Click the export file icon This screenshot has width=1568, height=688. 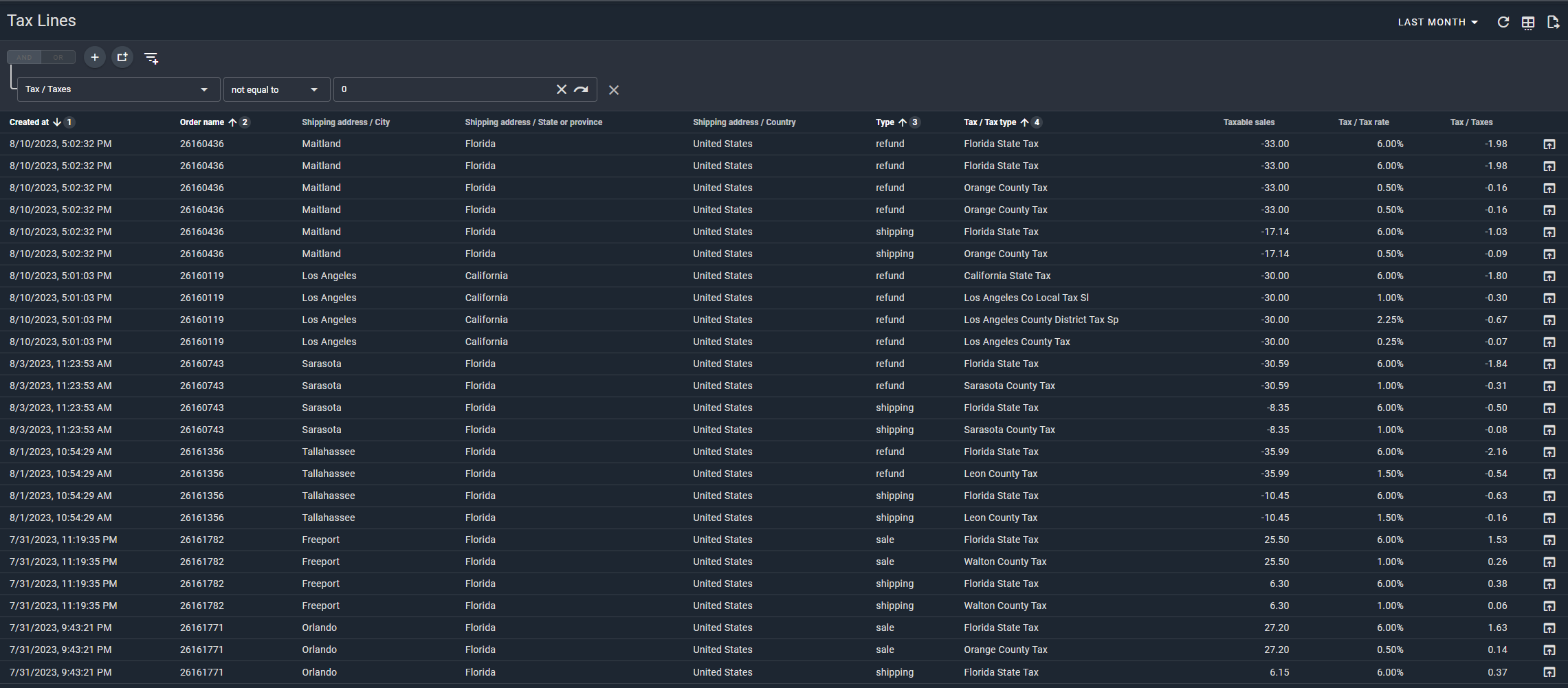(x=1552, y=23)
